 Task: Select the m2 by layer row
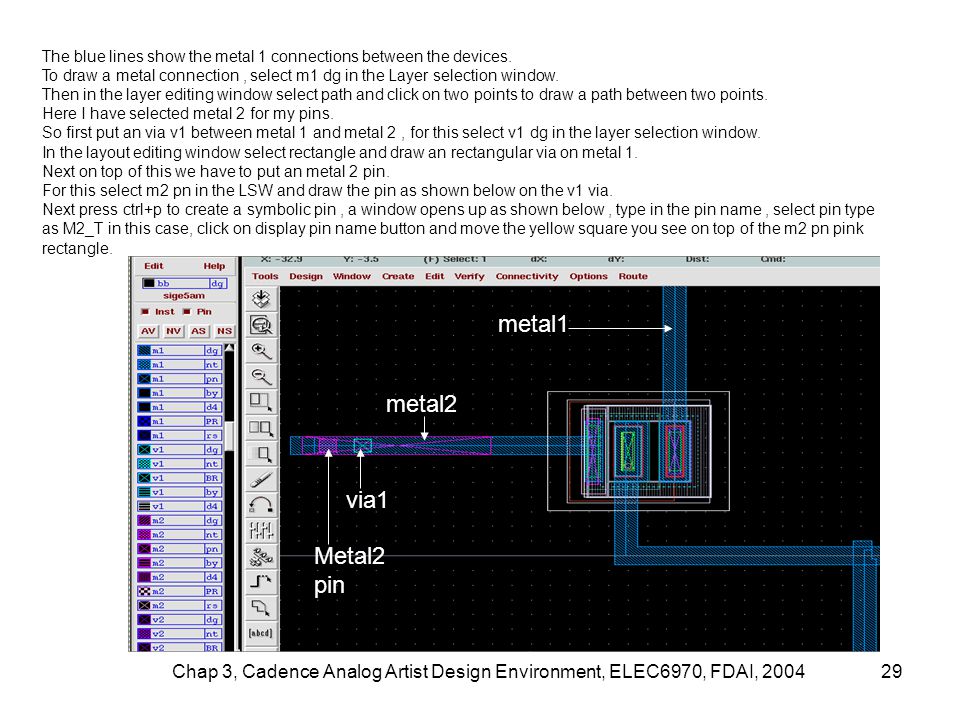(x=179, y=563)
